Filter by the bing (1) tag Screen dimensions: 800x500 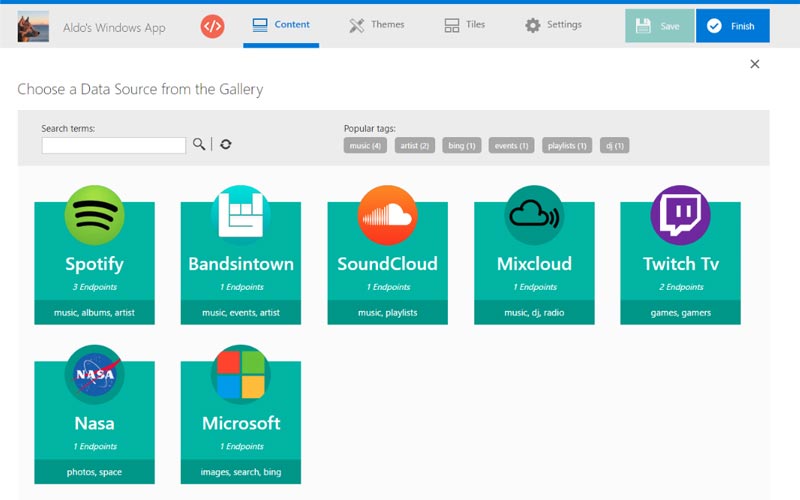[x=462, y=145]
